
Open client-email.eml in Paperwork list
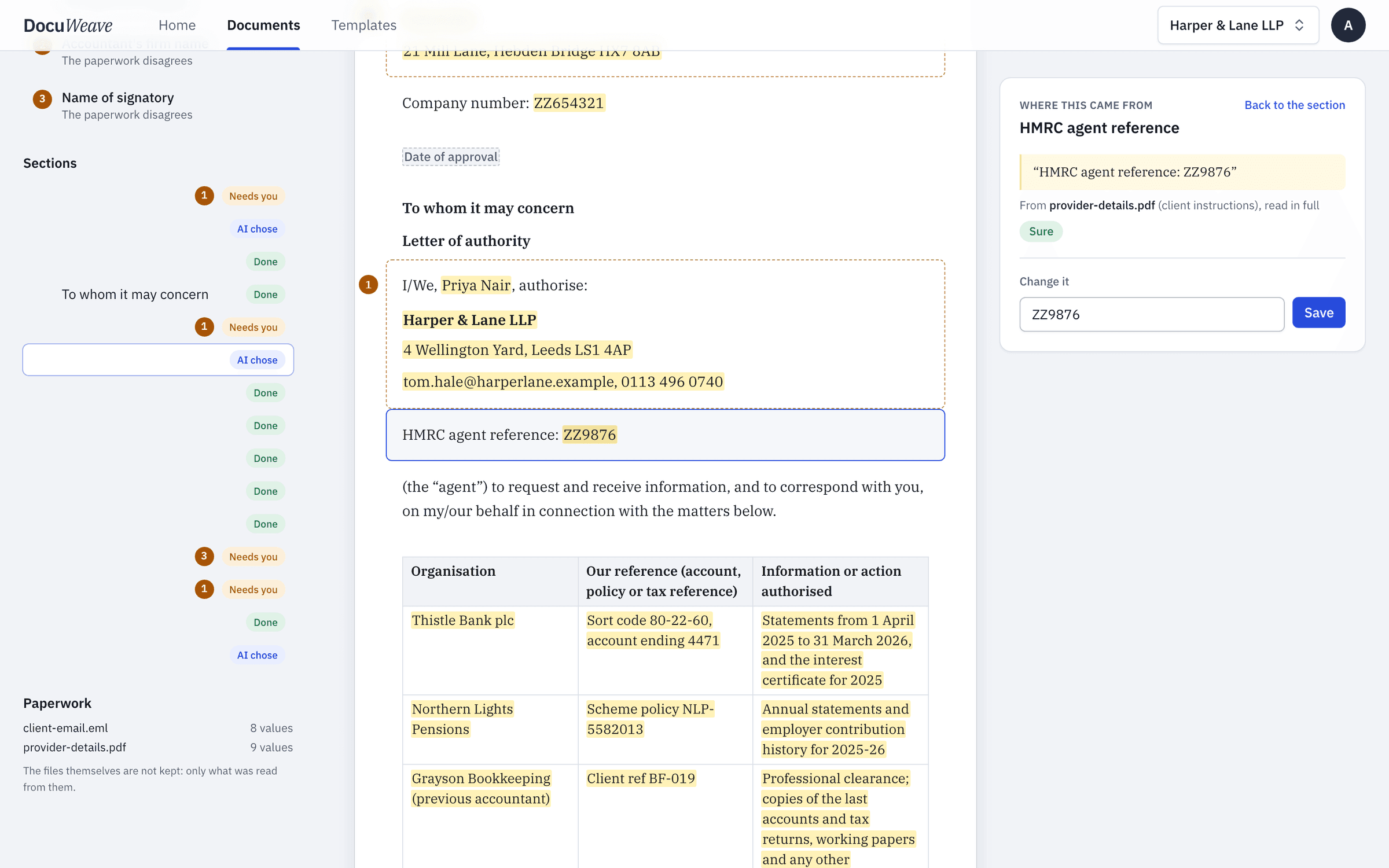65,728
